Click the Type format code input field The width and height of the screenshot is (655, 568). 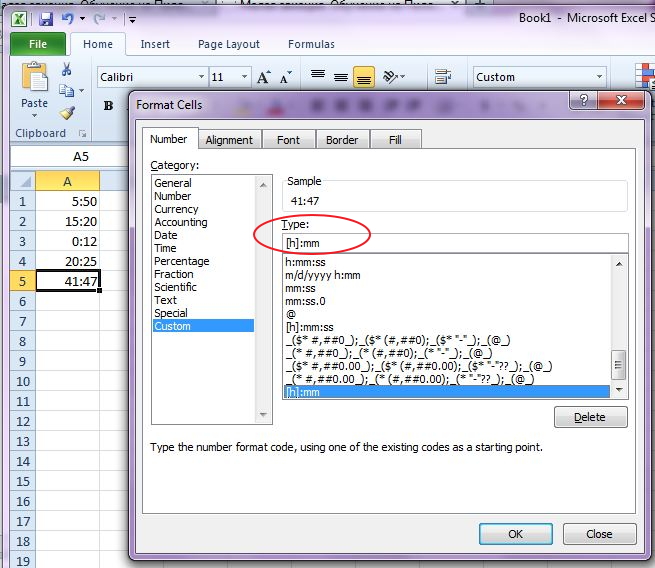[x=455, y=242]
